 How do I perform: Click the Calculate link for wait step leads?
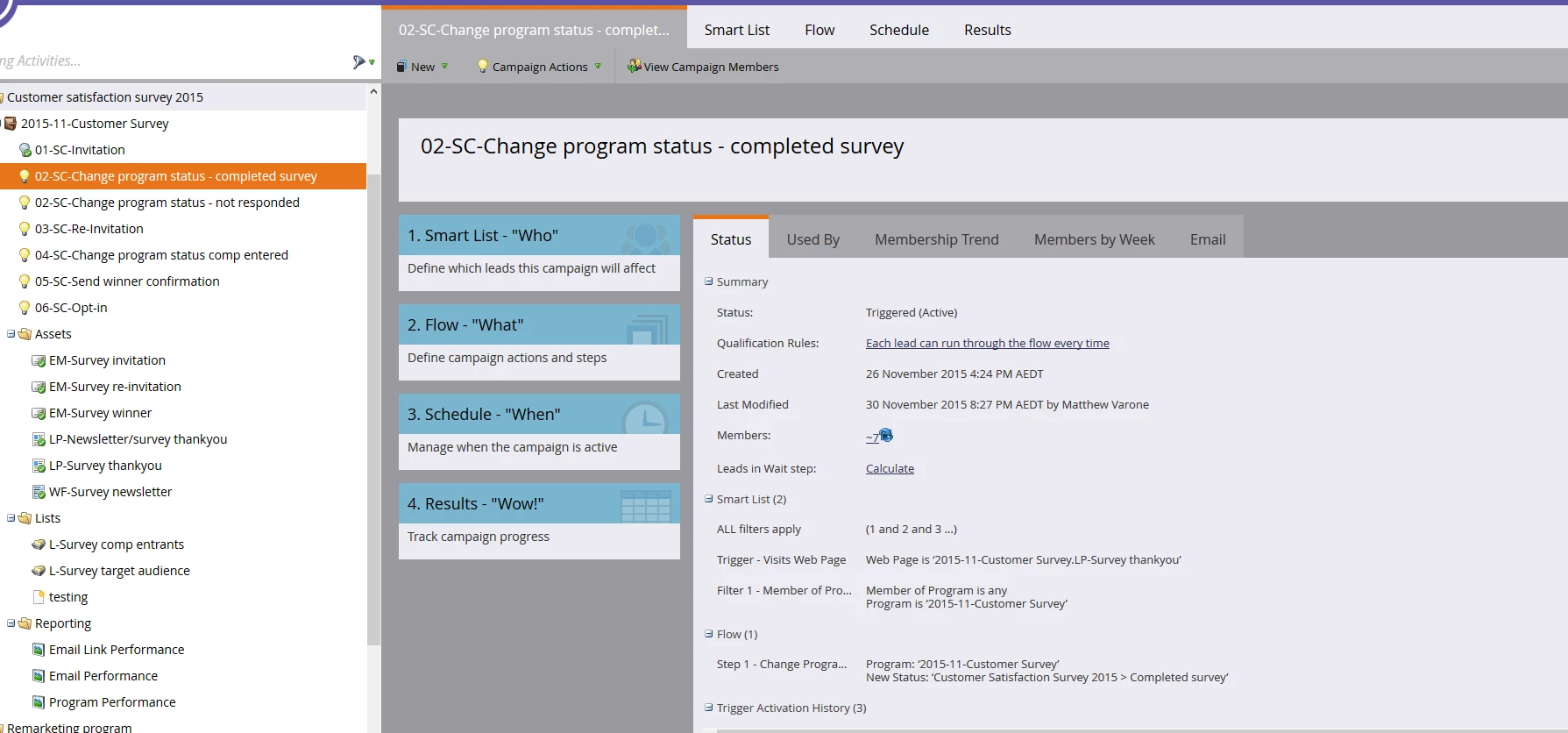[890, 468]
